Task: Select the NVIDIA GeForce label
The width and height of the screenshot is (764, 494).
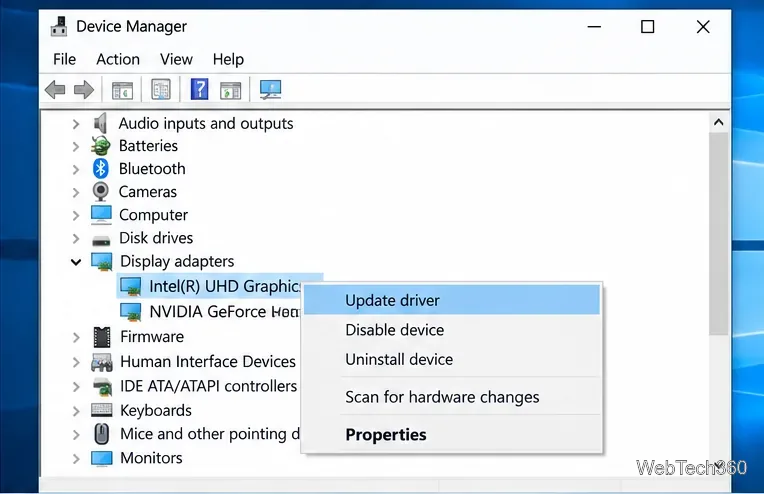Action: (x=224, y=312)
